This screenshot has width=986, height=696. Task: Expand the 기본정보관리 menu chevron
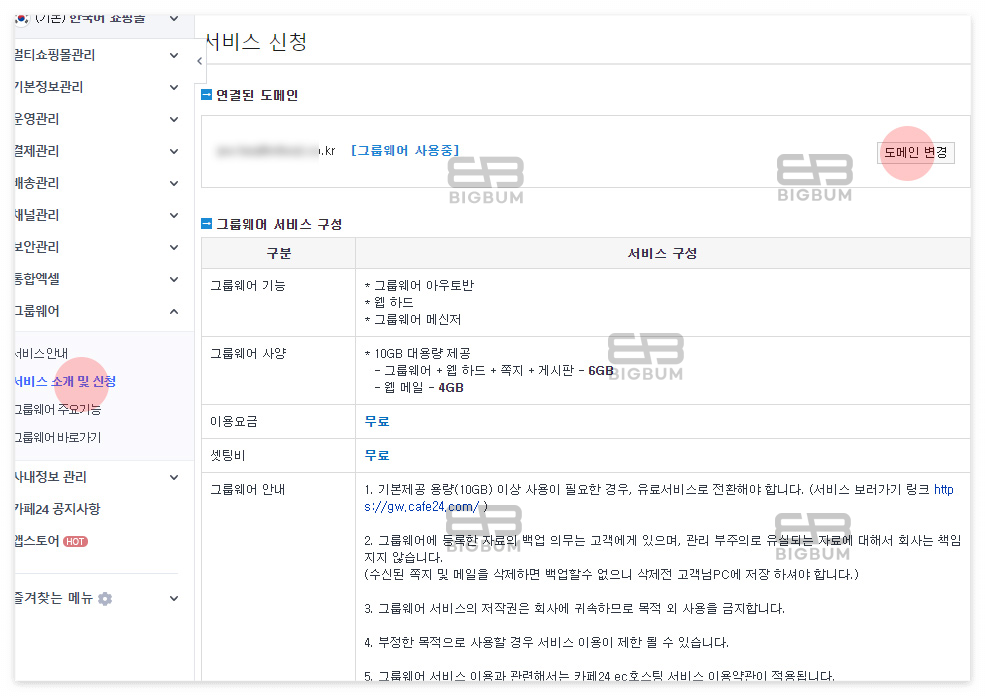pyautogui.click(x=174, y=87)
